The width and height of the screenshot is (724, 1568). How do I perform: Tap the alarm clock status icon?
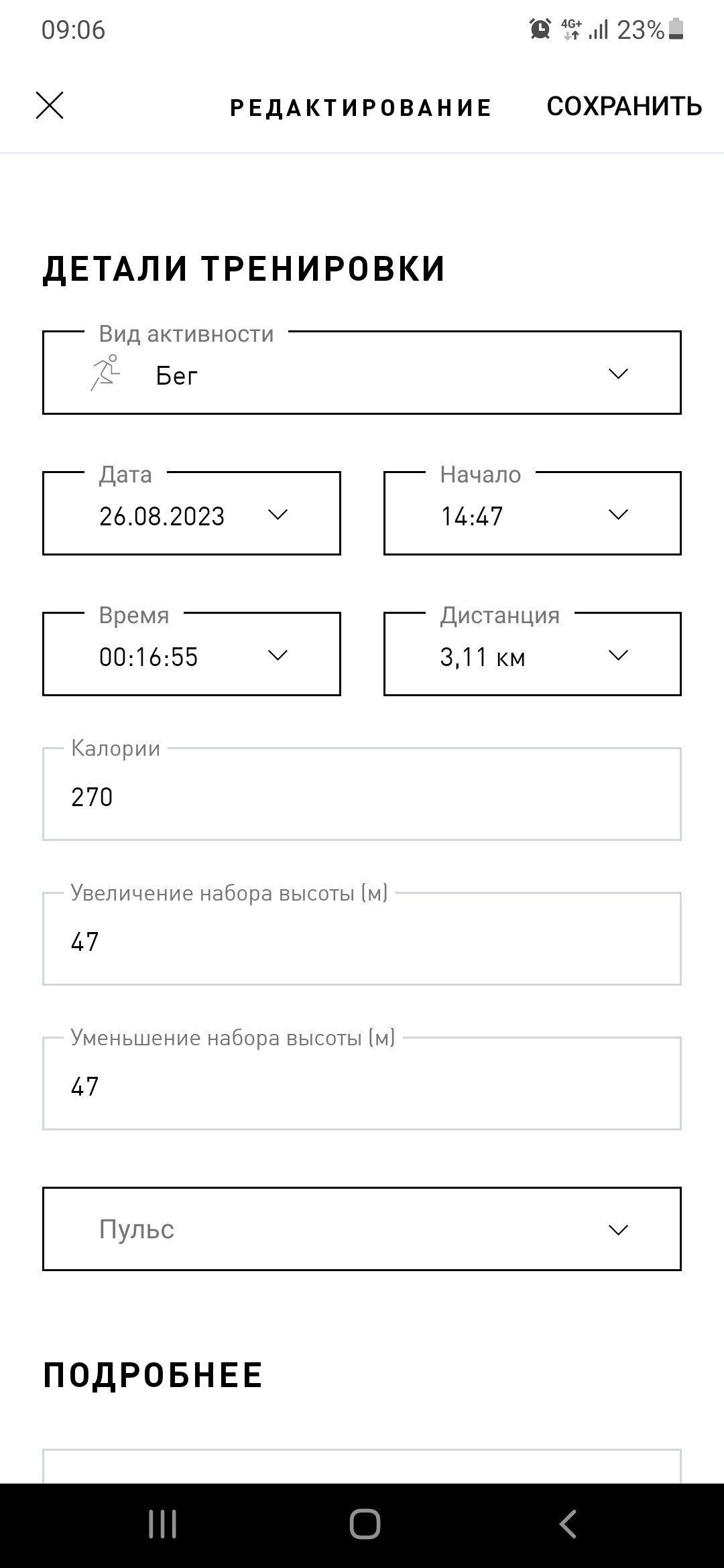tap(540, 29)
